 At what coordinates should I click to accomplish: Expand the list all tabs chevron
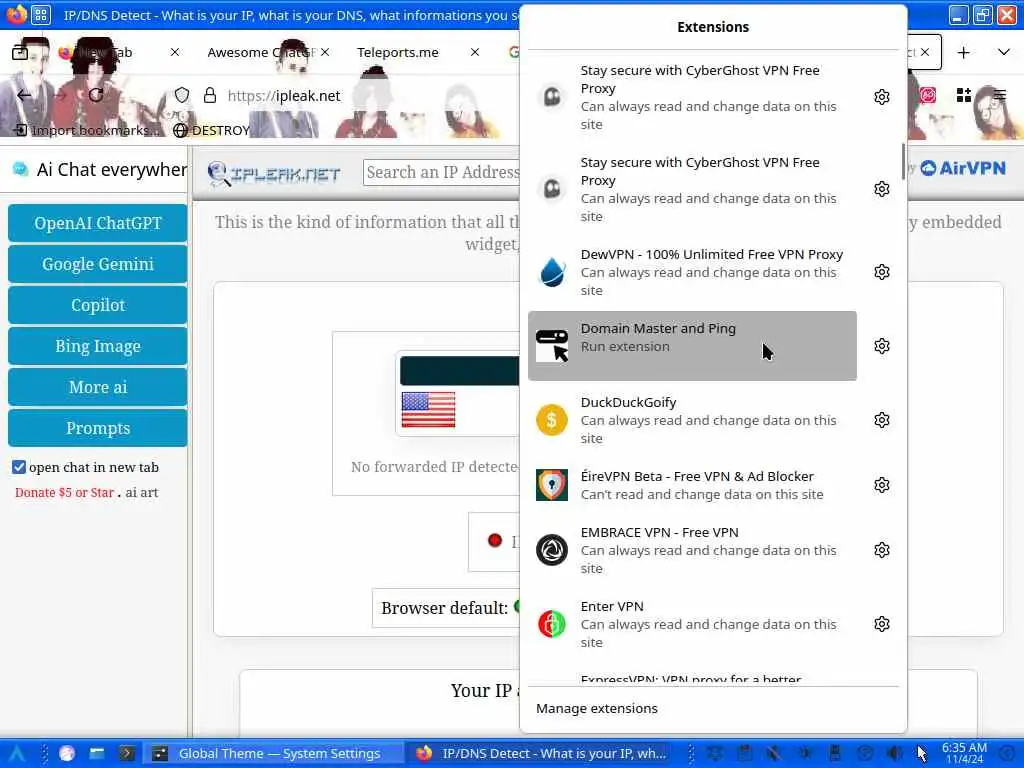pyautogui.click(x=1004, y=52)
